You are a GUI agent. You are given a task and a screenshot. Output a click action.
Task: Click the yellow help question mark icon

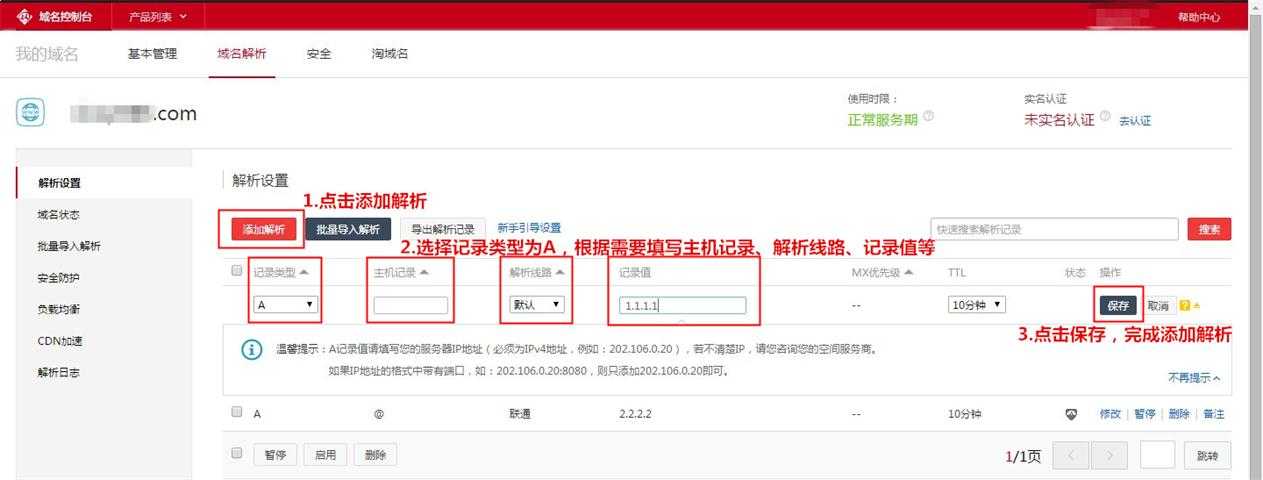(x=1185, y=306)
